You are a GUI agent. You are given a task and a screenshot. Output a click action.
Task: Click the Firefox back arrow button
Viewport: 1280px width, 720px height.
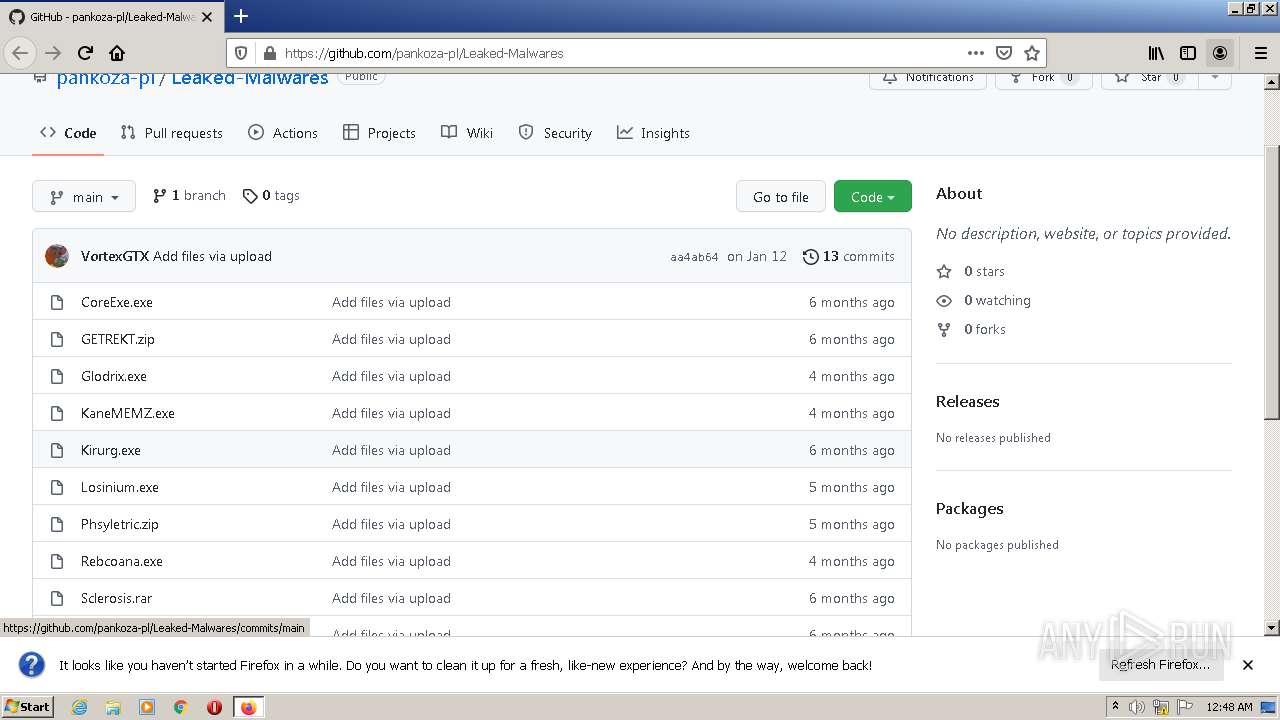[20, 53]
